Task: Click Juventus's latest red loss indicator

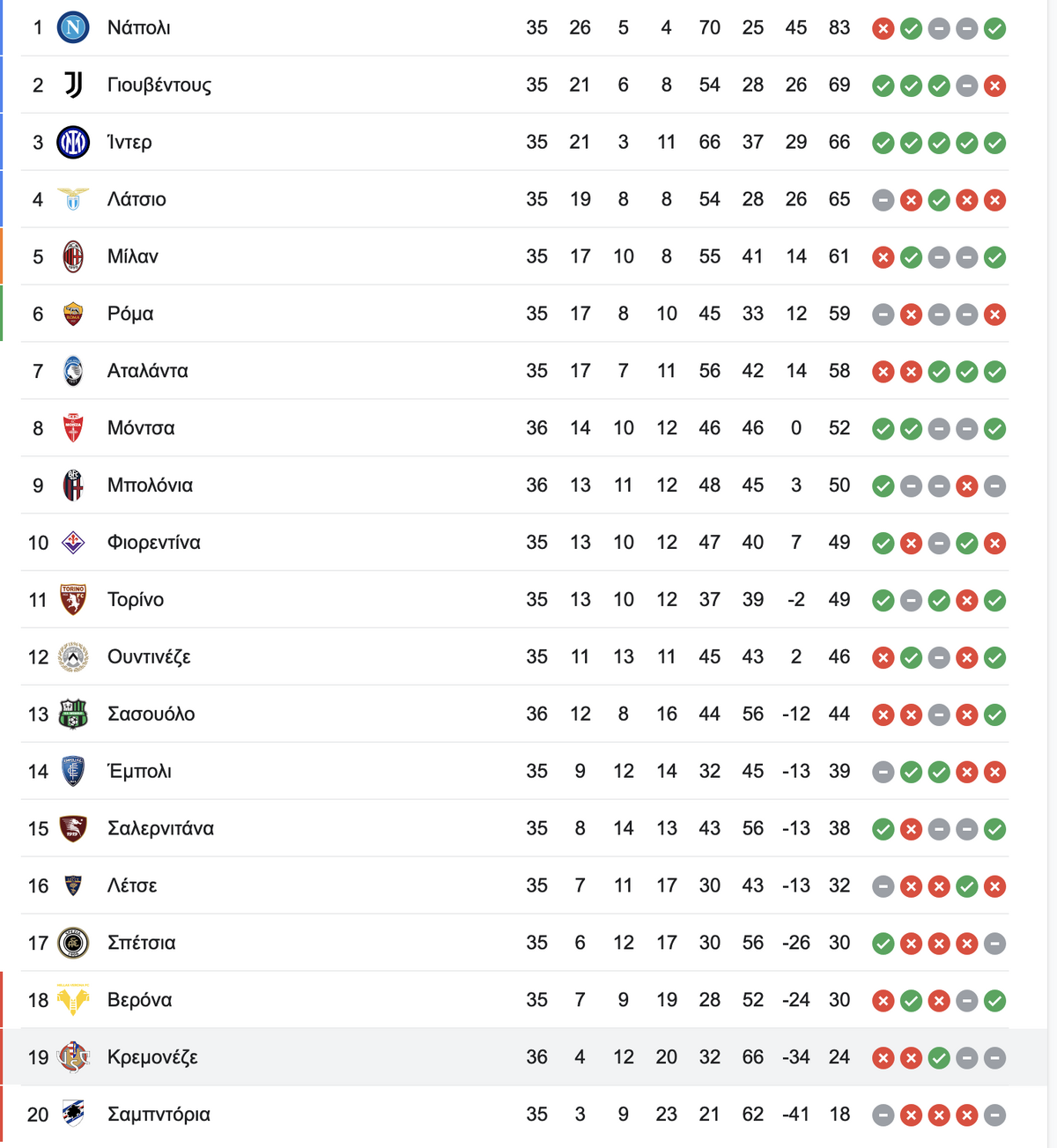Action: pos(995,85)
